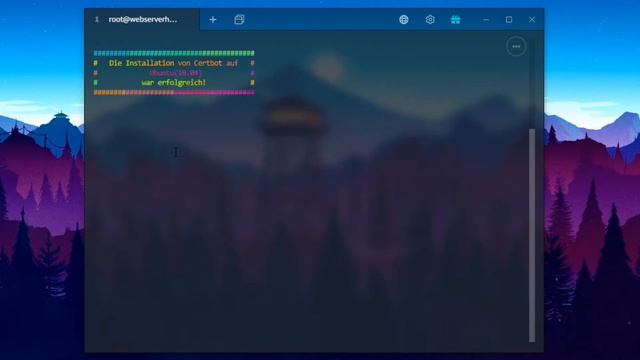640x360 pixels.
Task: Open the multi-window sessions icon
Action: click(x=239, y=20)
